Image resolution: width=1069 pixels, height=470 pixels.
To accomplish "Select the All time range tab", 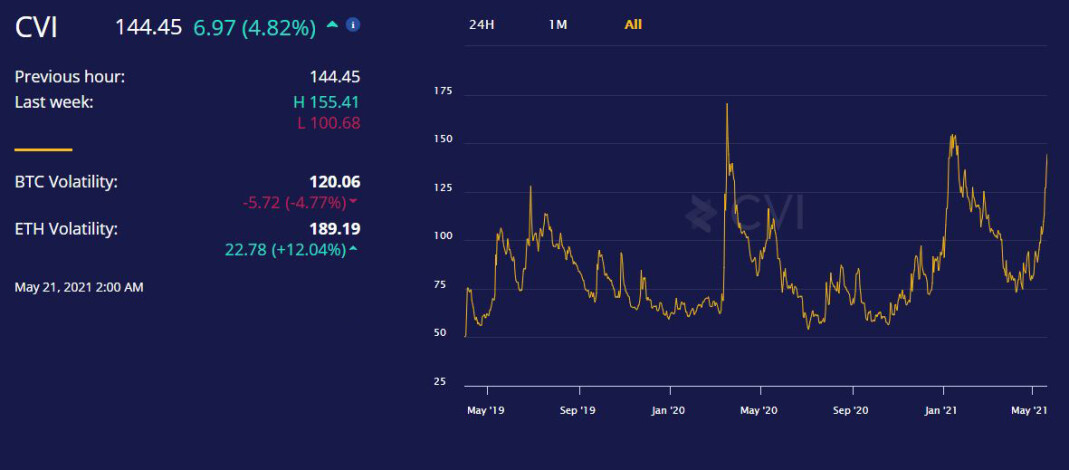I will tap(633, 25).
